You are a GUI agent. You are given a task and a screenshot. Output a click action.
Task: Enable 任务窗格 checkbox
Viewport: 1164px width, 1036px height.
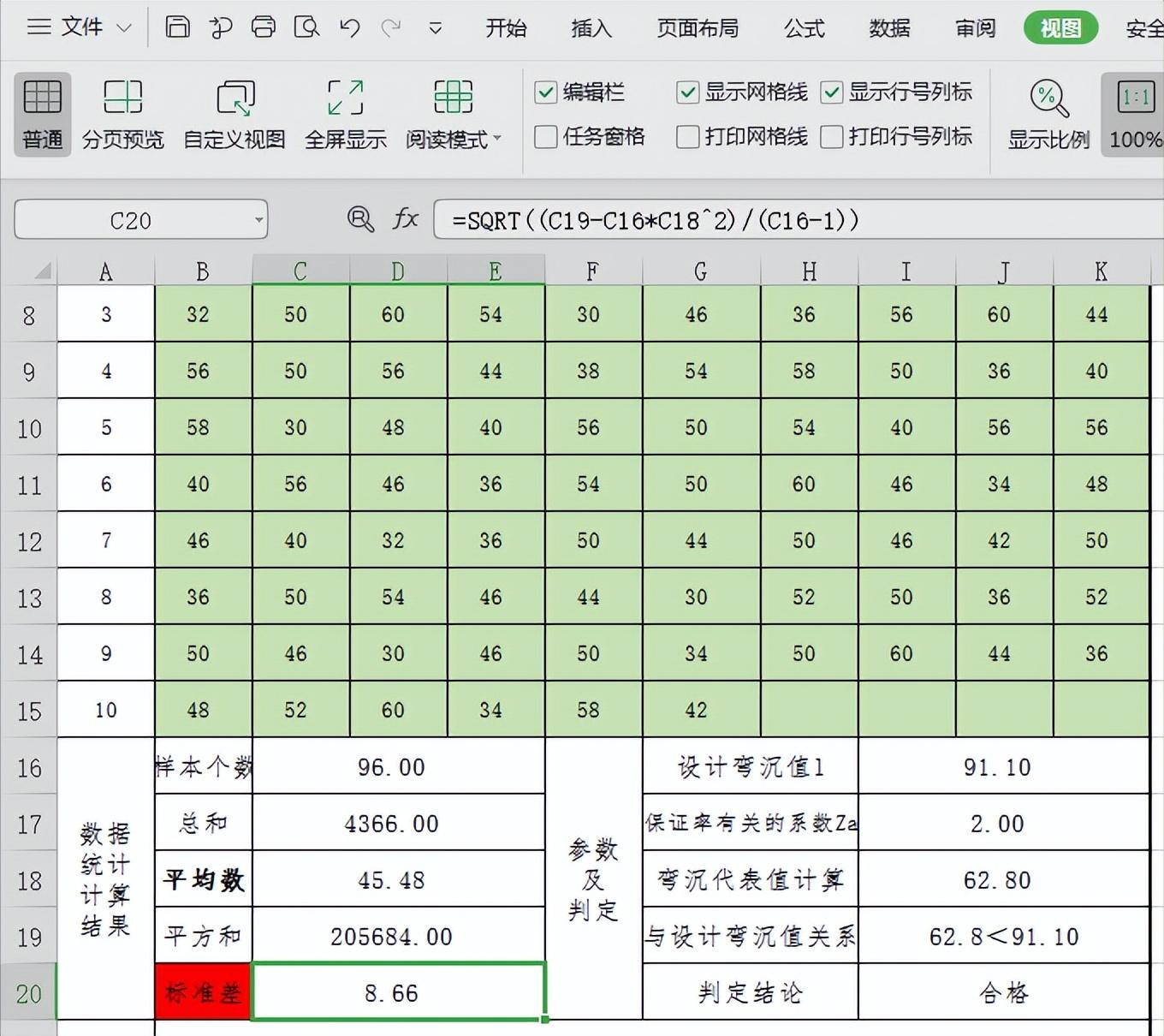(x=545, y=136)
